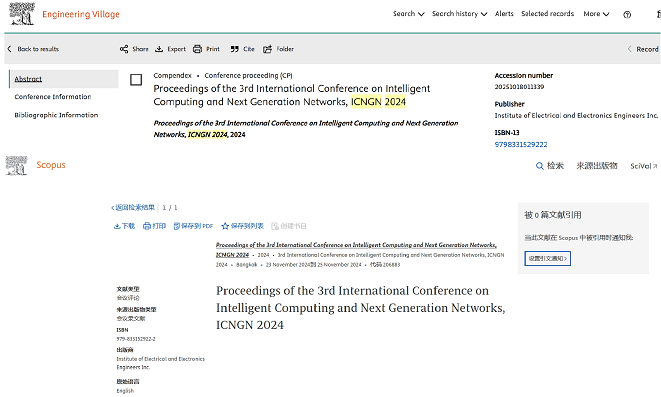Tick the record selection checkbox

(x=136, y=80)
